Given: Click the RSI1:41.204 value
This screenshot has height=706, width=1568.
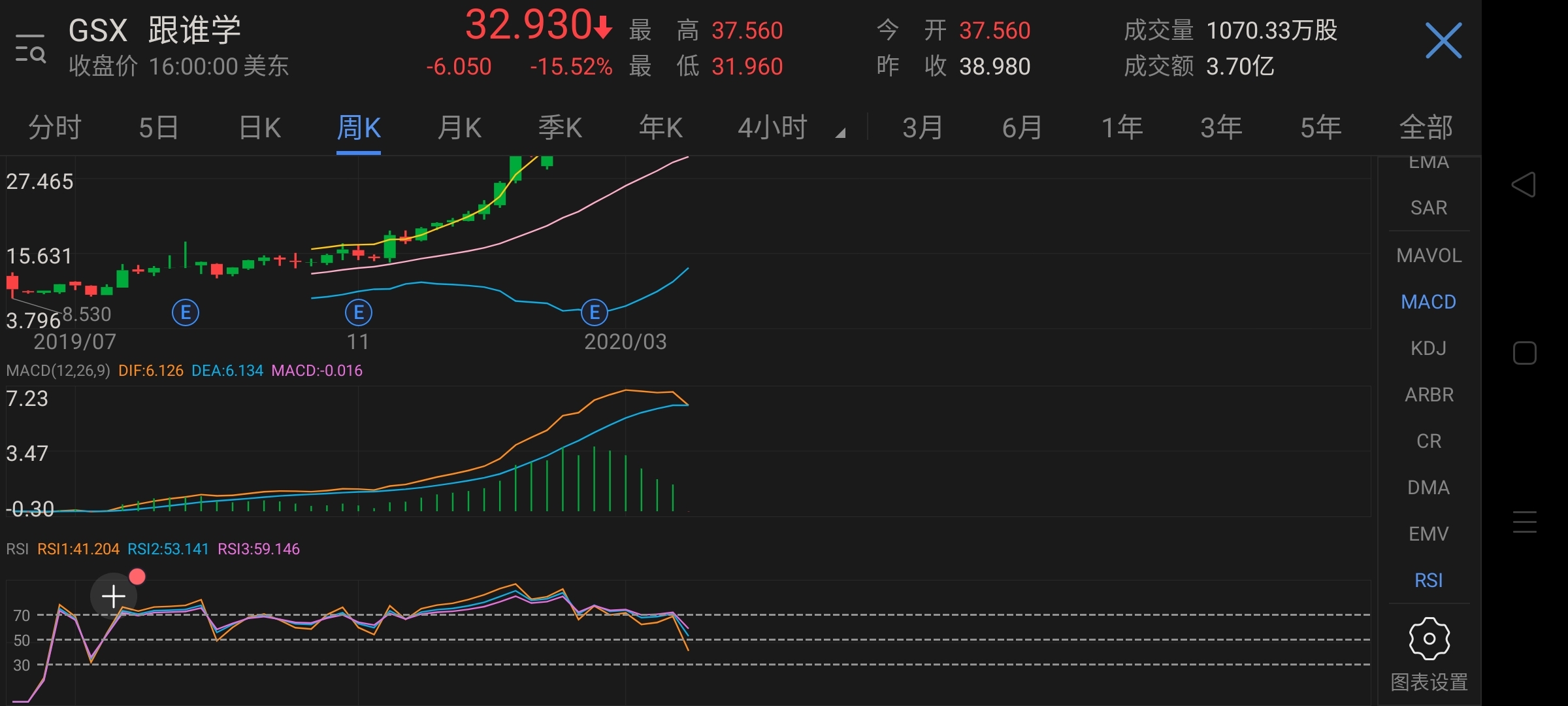Looking at the screenshot, I should tap(78, 549).
